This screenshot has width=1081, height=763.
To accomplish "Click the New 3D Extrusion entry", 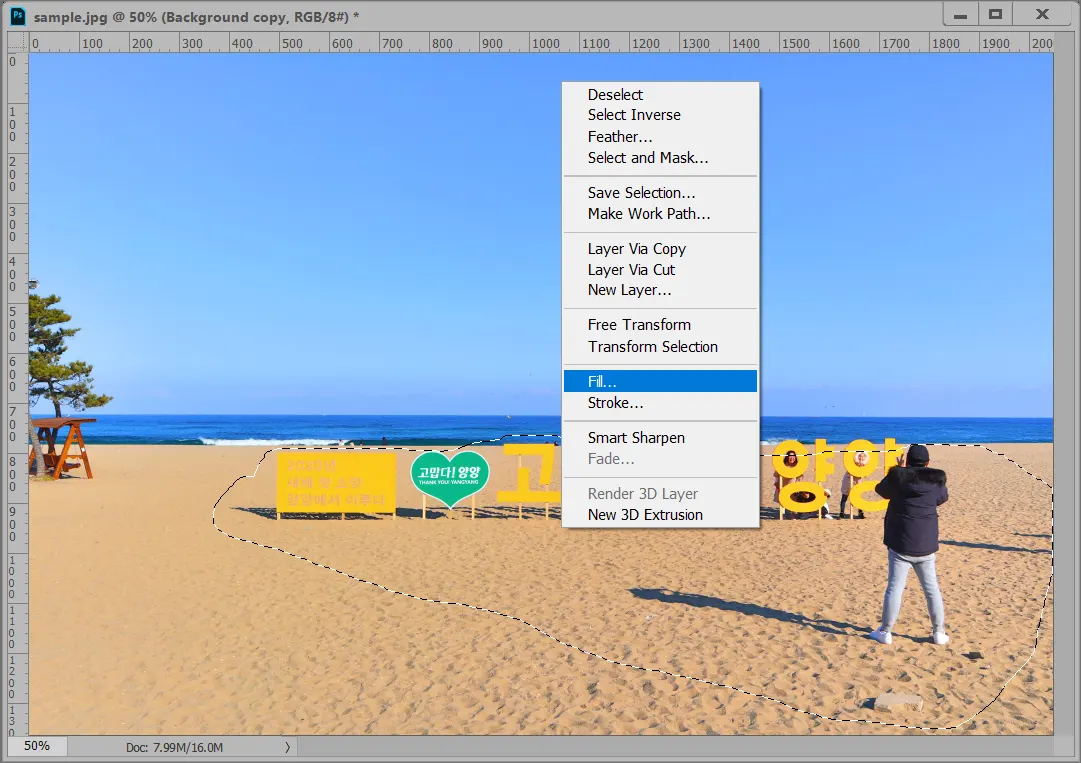I will (660, 515).
